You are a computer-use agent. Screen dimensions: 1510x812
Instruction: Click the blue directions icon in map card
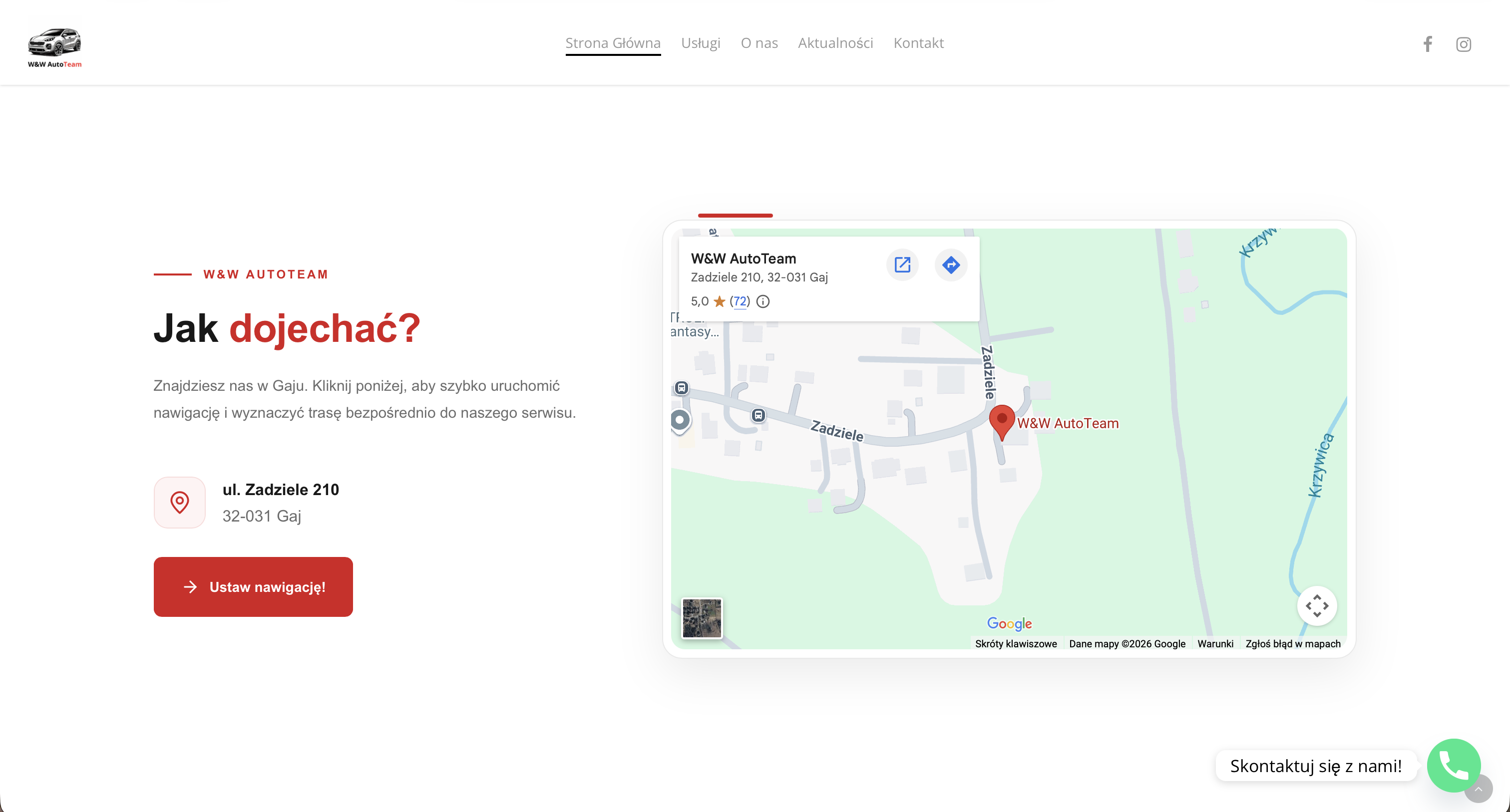click(x=951, y=265)
